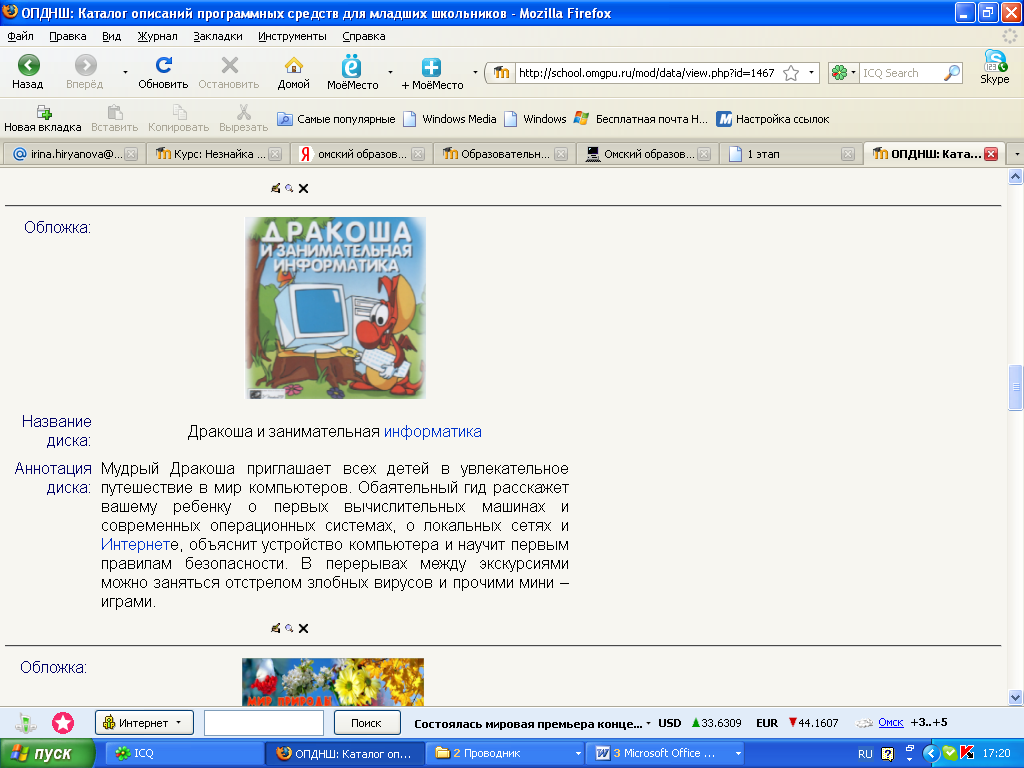The height and width of the screenshot is (768, 1024).
Task: Follow the Интернете link in the annotation
Action: [136, 545]
